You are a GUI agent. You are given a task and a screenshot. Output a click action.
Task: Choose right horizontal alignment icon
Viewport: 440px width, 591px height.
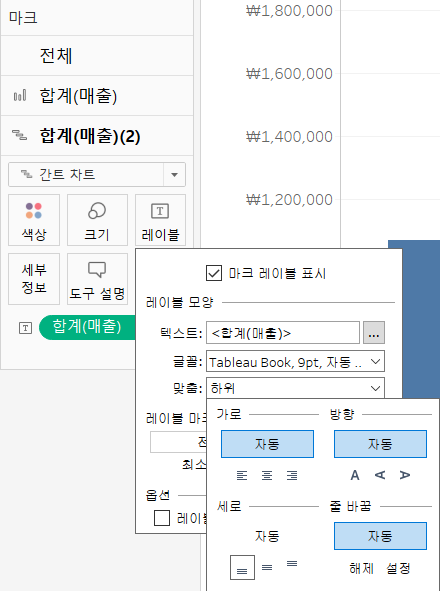point(292,476)
